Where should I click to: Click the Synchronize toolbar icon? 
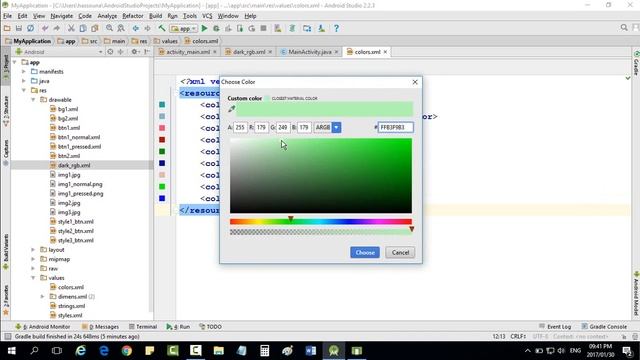pyautogui.click(x=31, y=28)
